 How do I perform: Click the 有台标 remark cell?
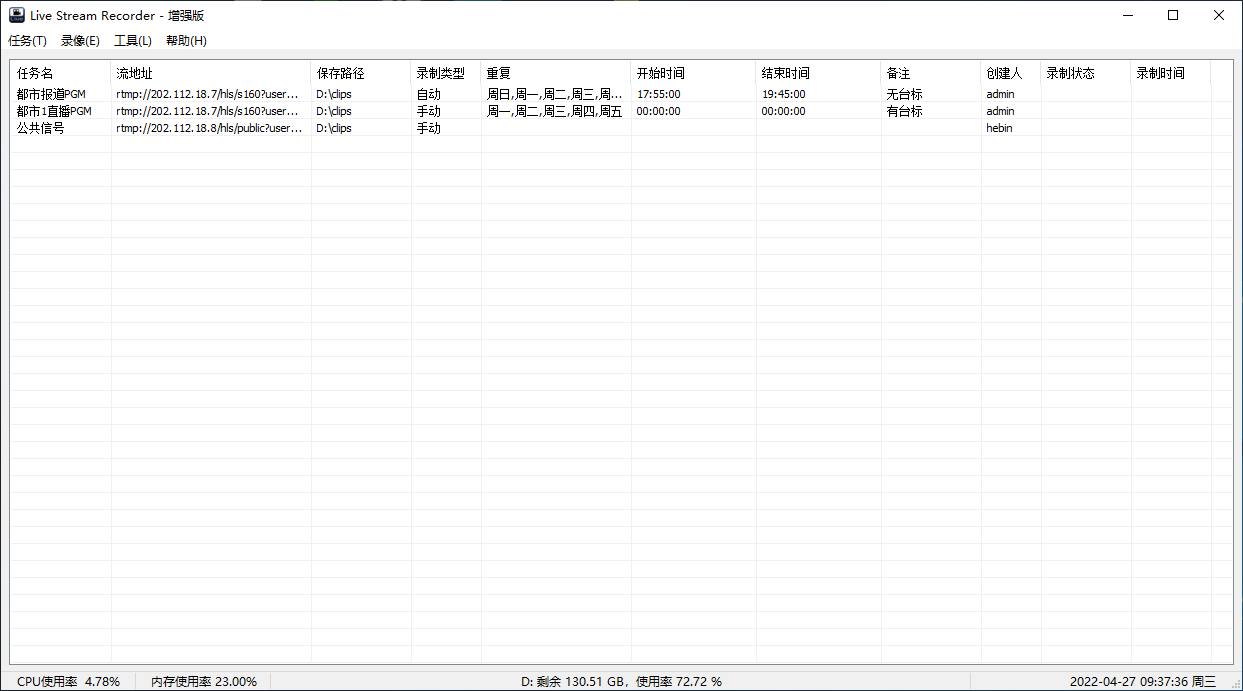904,111
